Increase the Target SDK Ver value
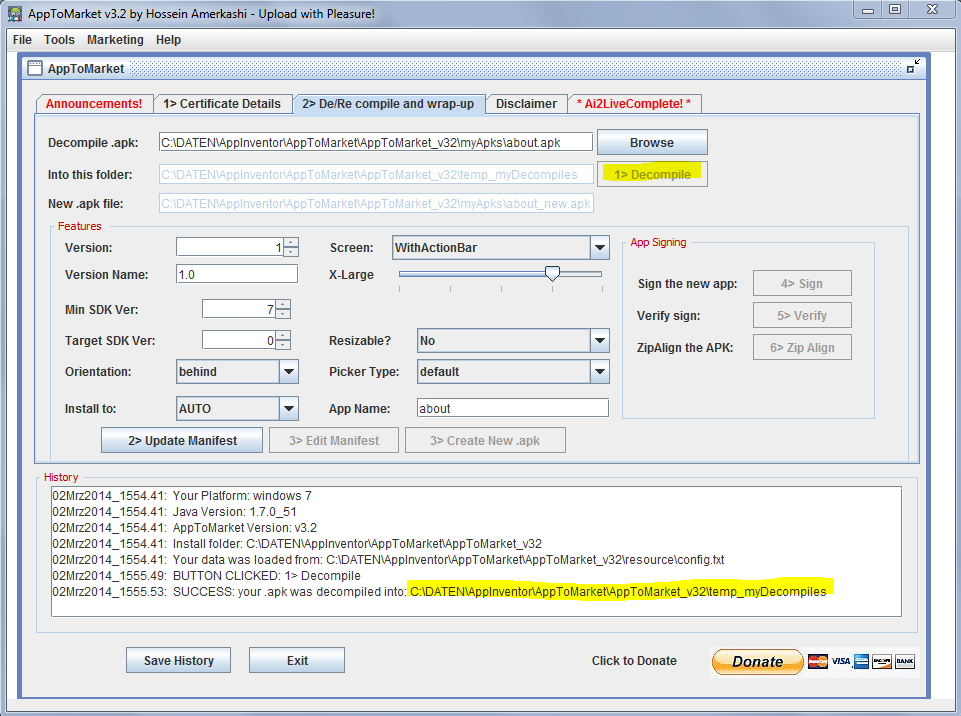The height and width of the screenshot is (716, 961). (x=283, y=335)
